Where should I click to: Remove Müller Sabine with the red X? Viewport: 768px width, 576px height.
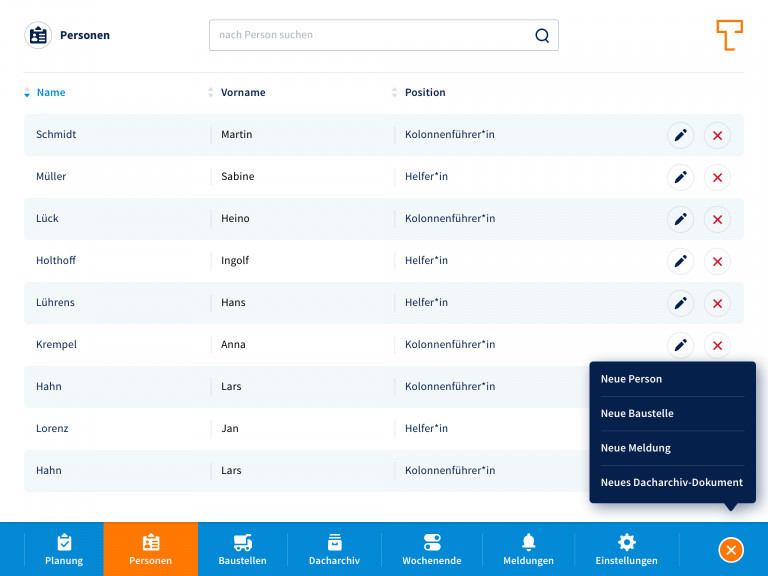point(718,177)
